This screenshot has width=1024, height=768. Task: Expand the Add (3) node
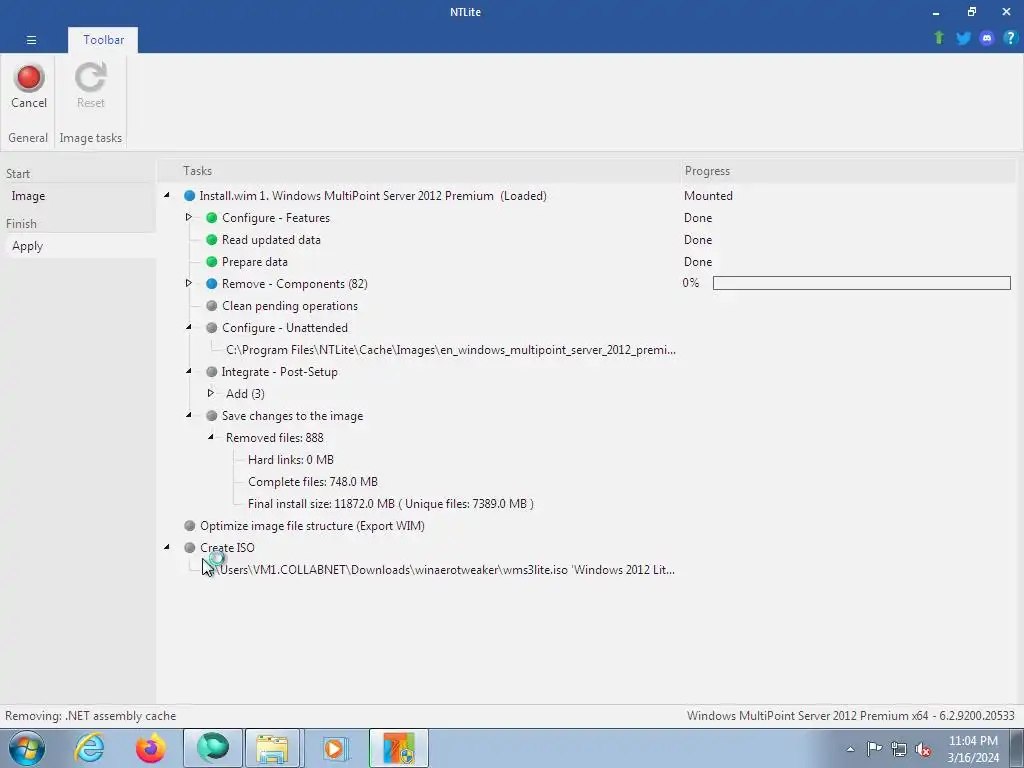[x=210, y=392]
